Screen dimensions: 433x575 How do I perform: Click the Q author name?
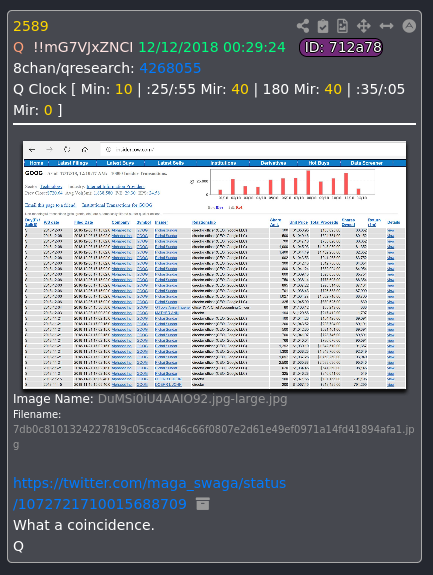tap(18, 48)
